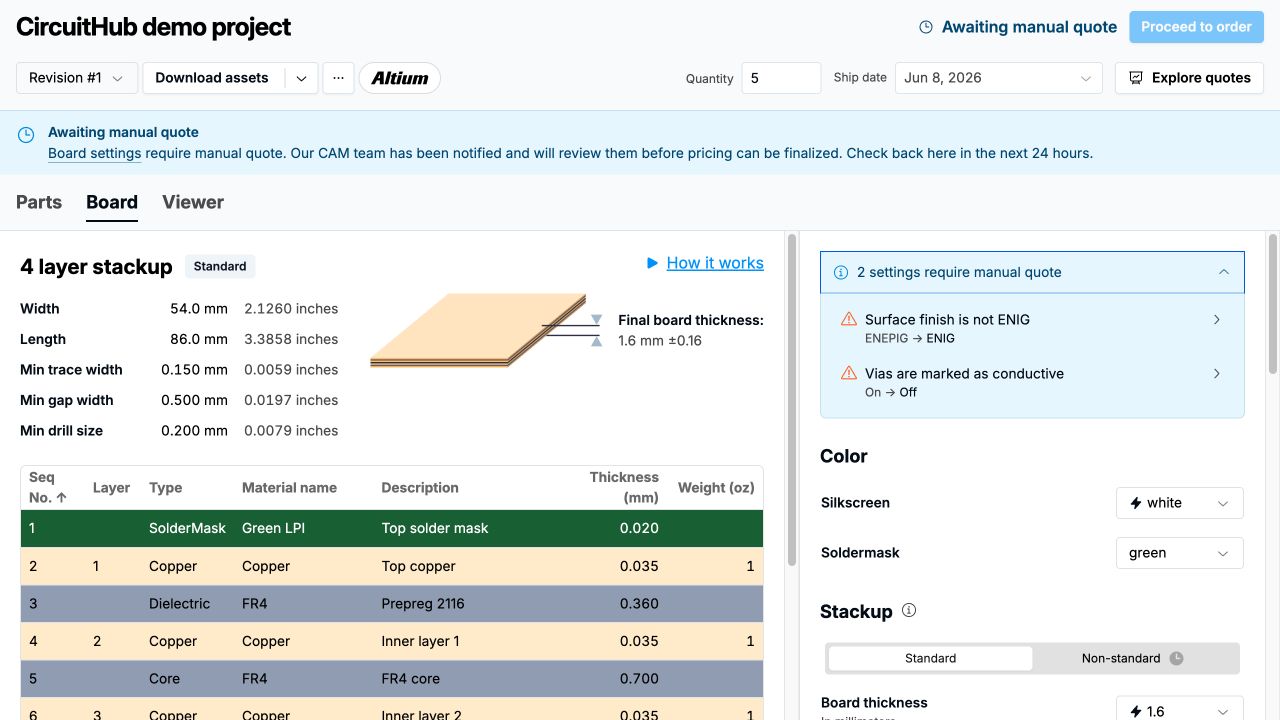The image size is (1280, 720).
Task: Click the Altium logo button
Action: [x=400, y=78]
